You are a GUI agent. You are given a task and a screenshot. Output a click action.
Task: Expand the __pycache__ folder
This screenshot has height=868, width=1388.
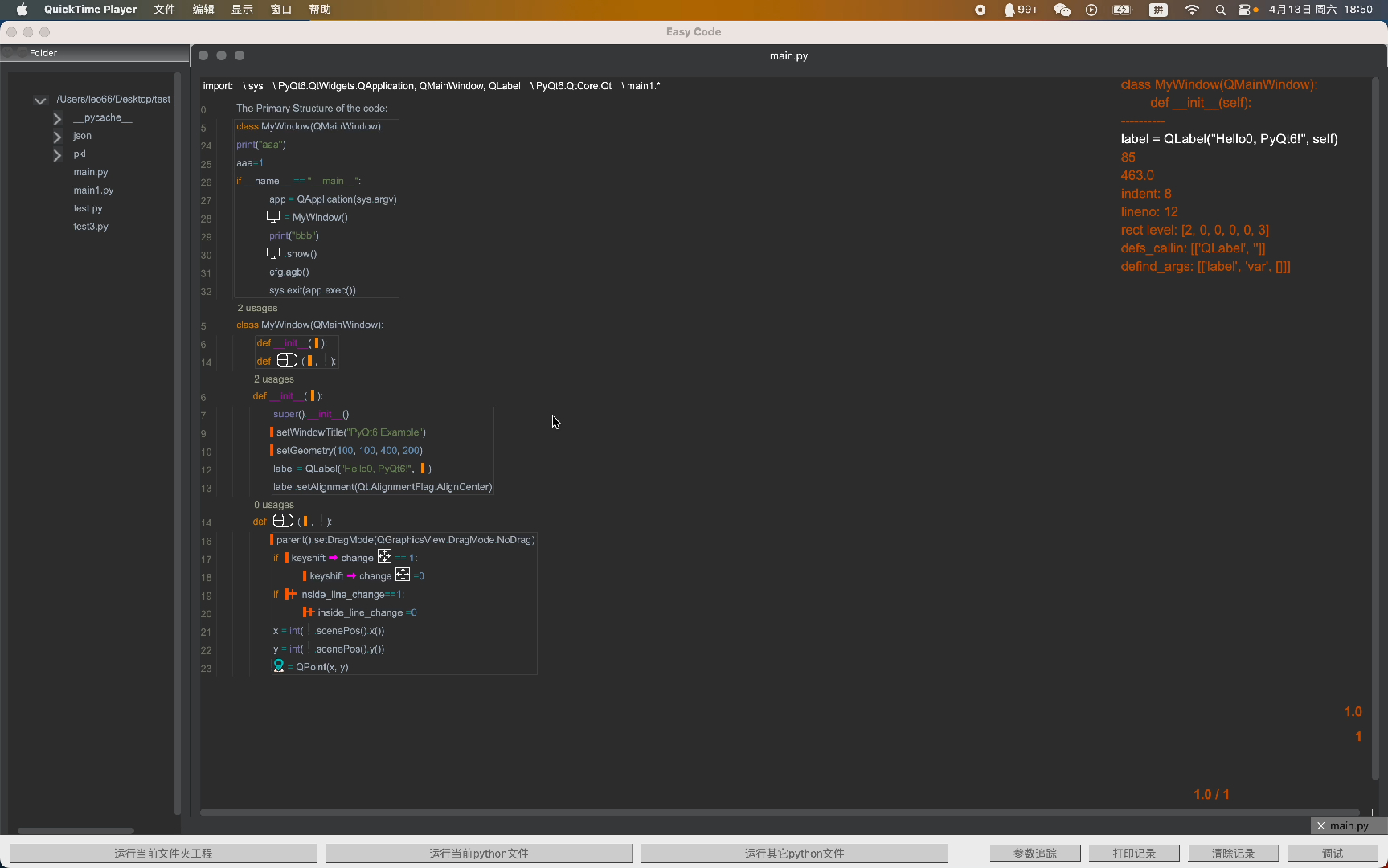coord(57,118)
